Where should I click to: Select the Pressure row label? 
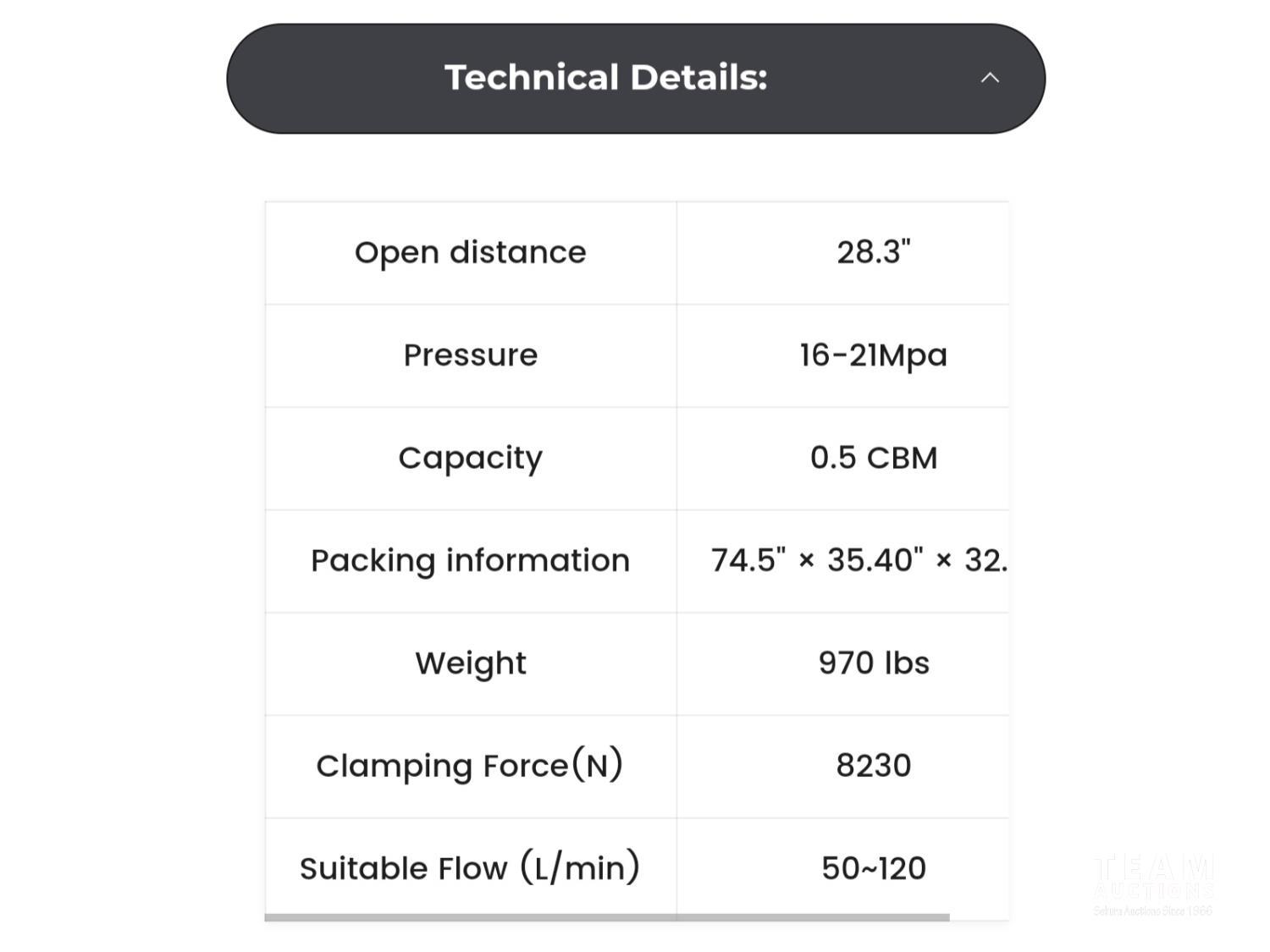470,355
